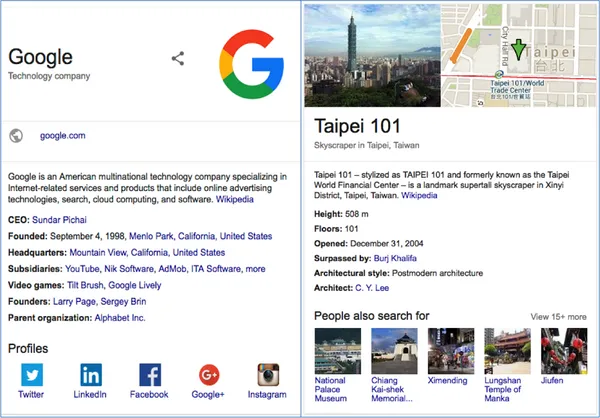
Task: Click Alphabet Inc. parent organization link
Action: coord(120,318)
